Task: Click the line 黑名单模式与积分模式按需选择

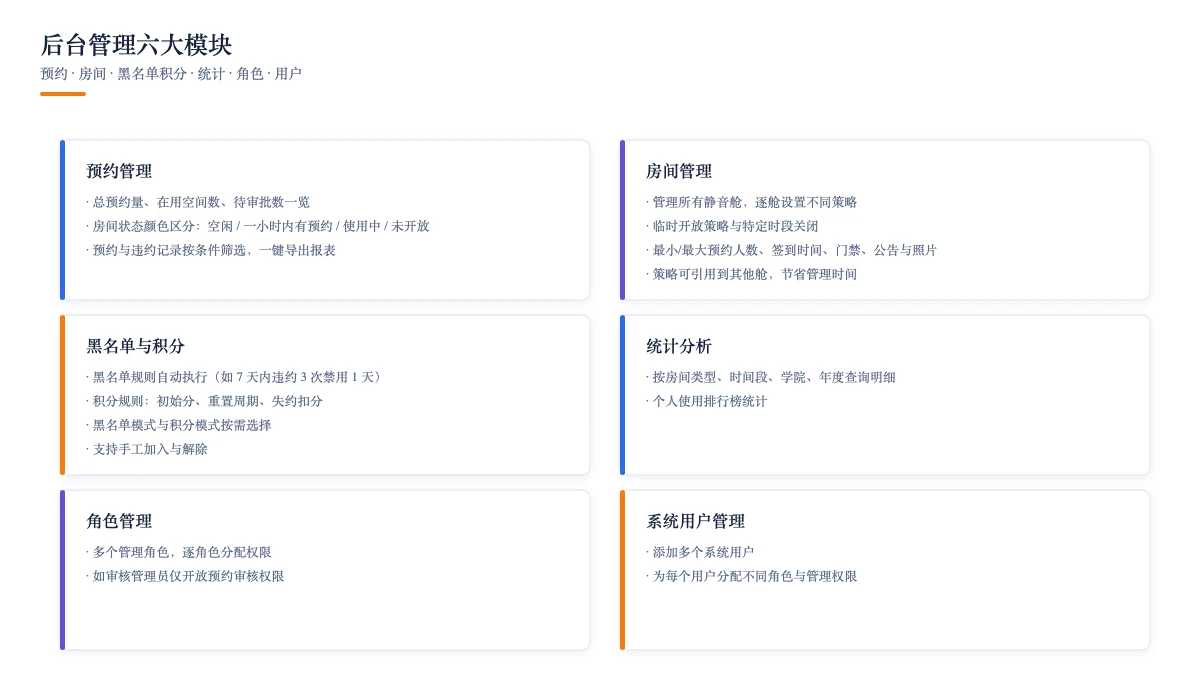Action: pyautogui.click(x=179, y=425)
